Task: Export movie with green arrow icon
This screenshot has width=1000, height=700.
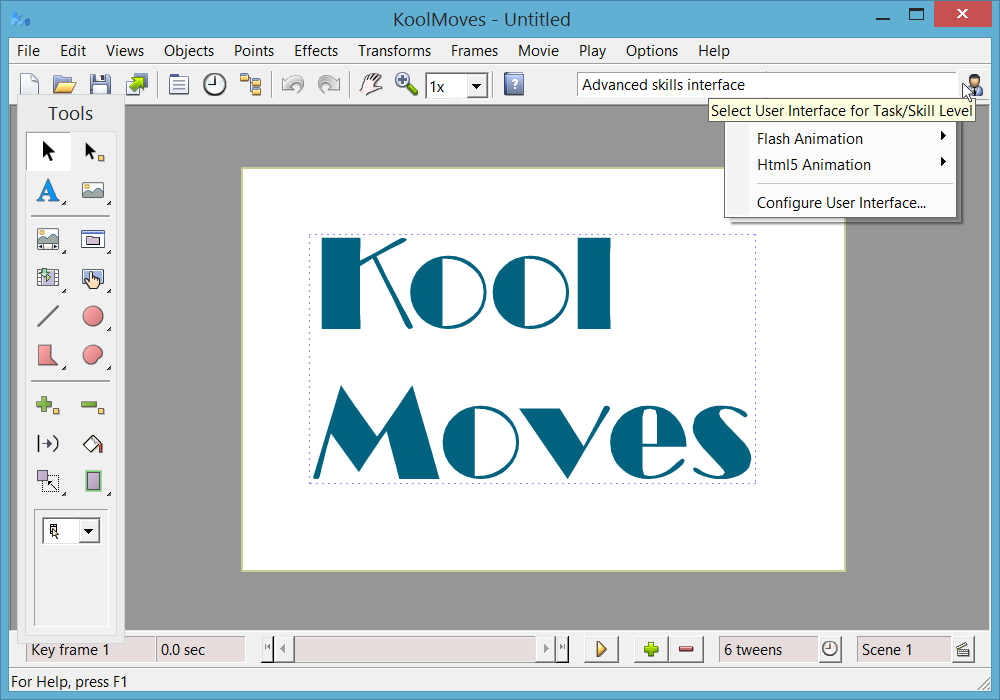Action: point(136,84)
